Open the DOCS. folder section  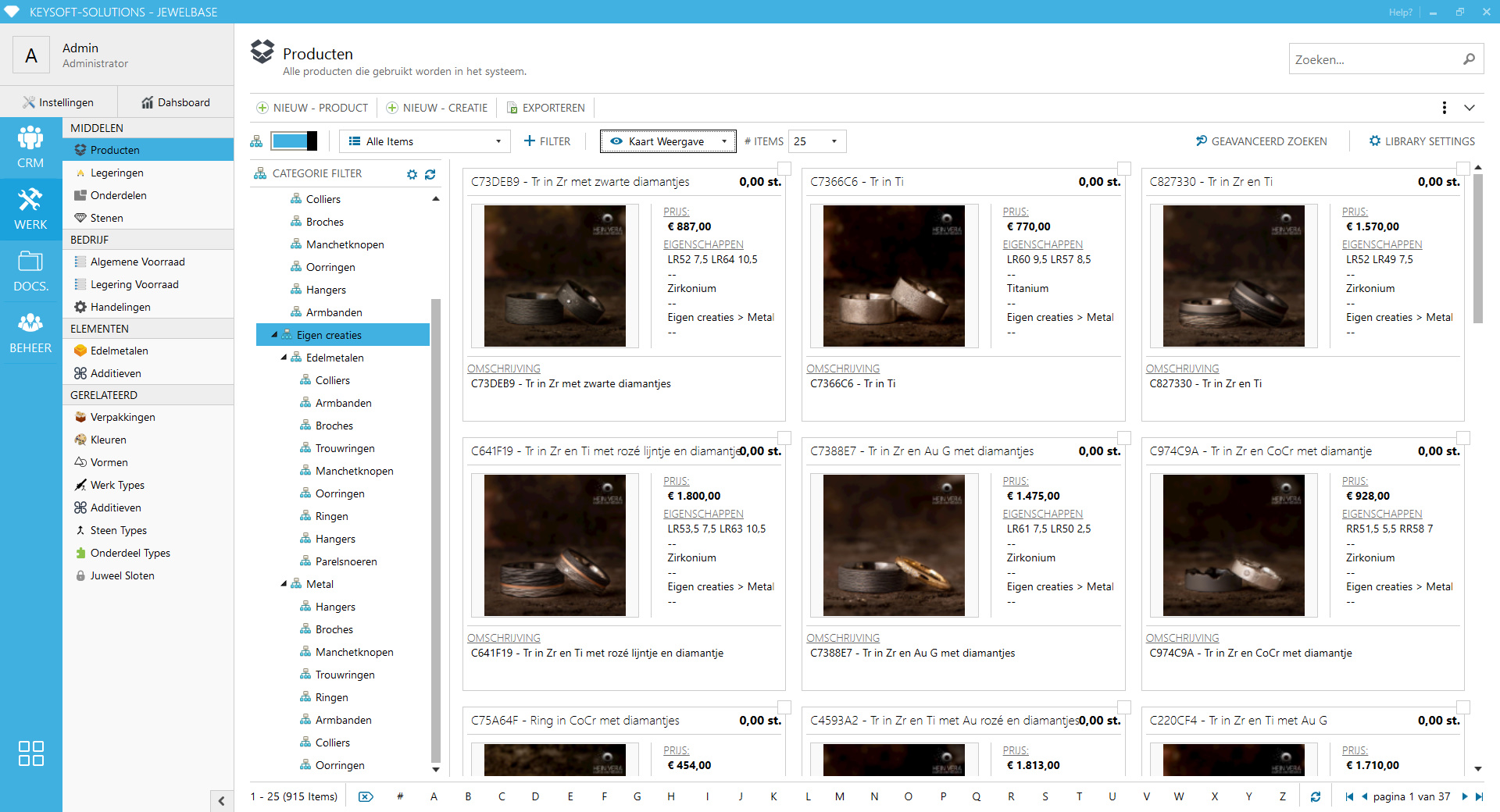coord(30,271)
